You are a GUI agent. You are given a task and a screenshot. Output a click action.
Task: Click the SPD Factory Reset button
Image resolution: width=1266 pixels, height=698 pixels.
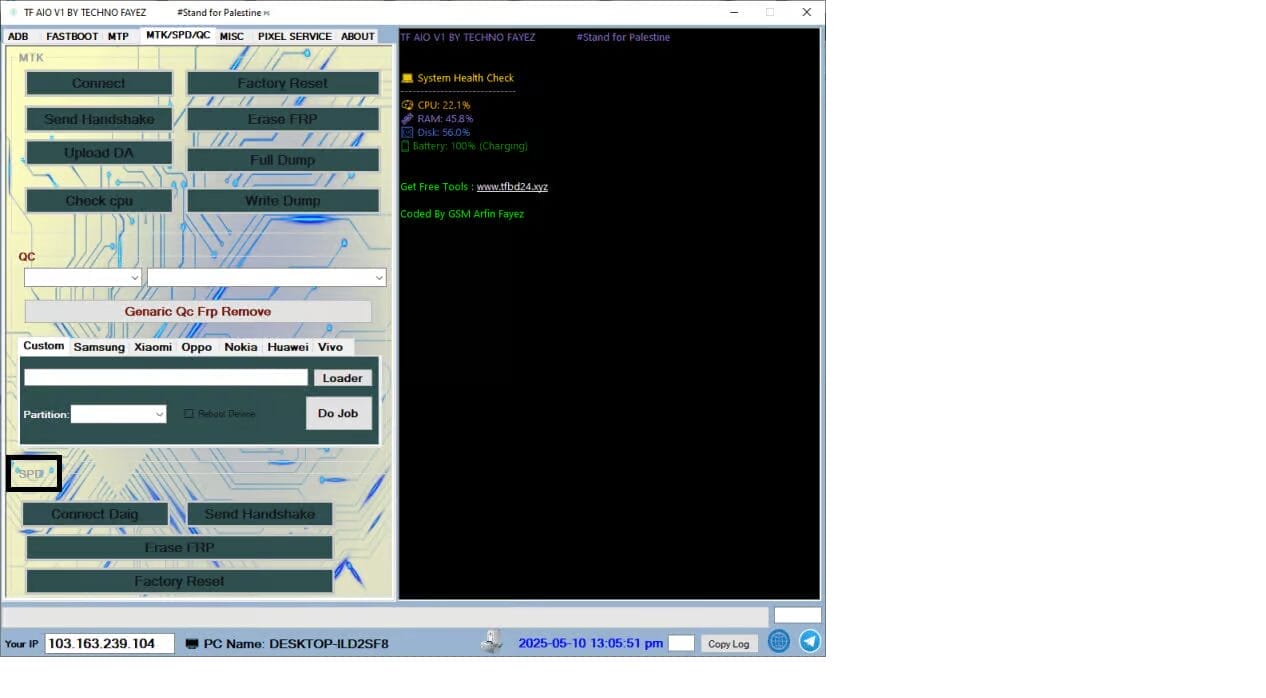click(x=179, y=581)
